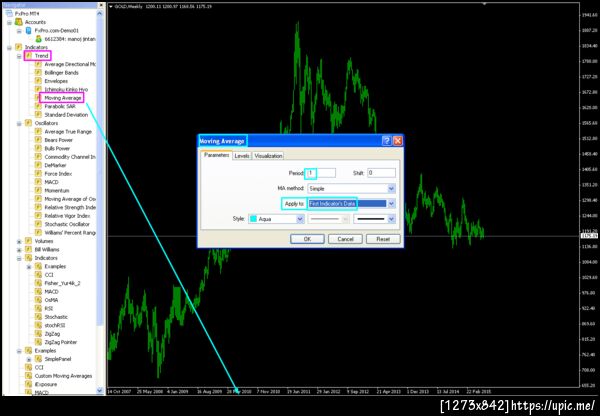This screenshot has width=600, height=416.
Task: Open the MA method dropdown
Action: tap(391, 188)
